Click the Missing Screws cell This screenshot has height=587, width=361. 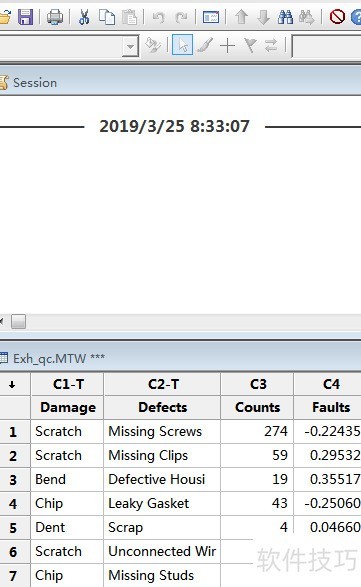[163, 432]
